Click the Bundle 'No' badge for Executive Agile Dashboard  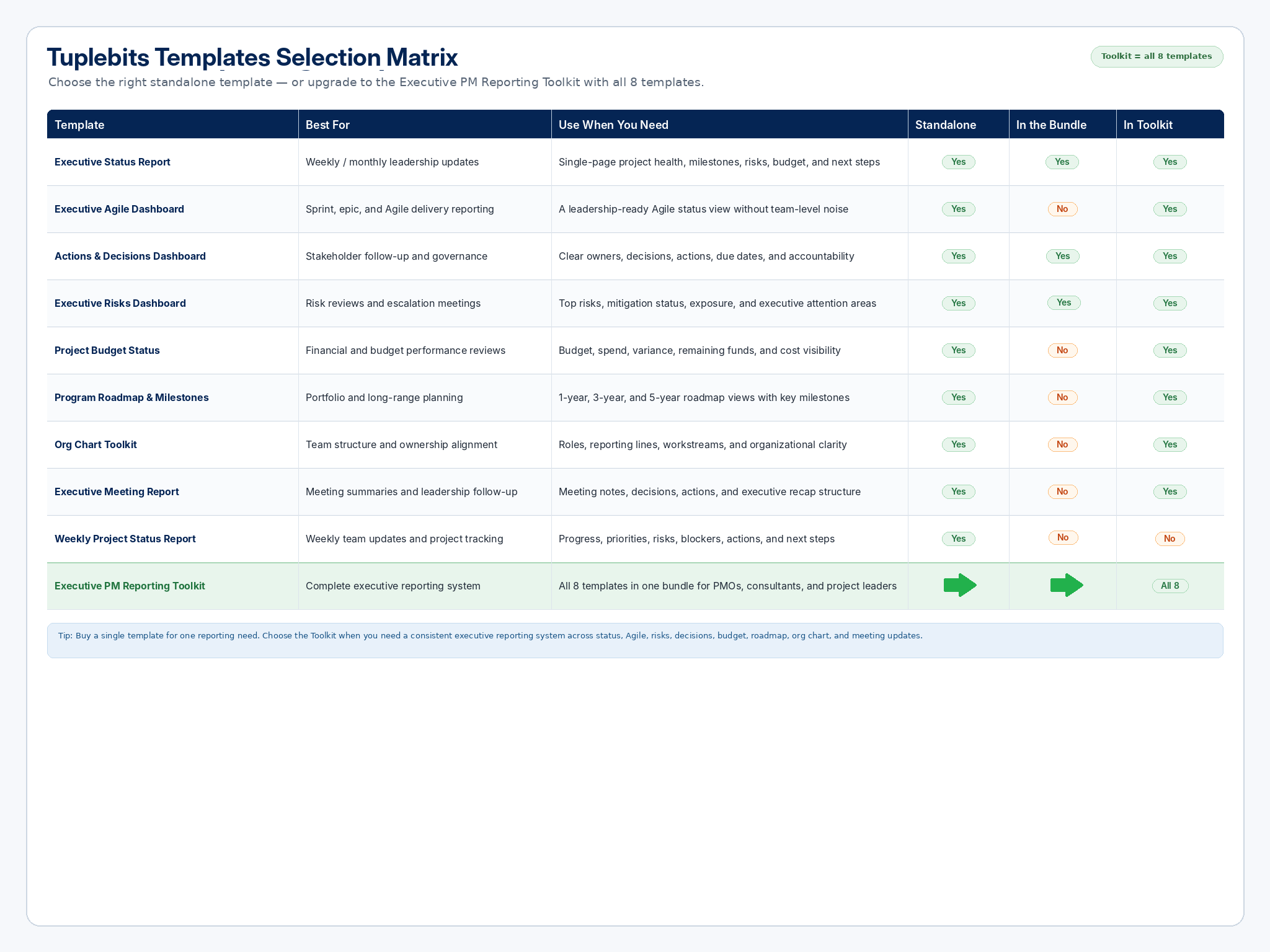click(x=1062, y=209)
